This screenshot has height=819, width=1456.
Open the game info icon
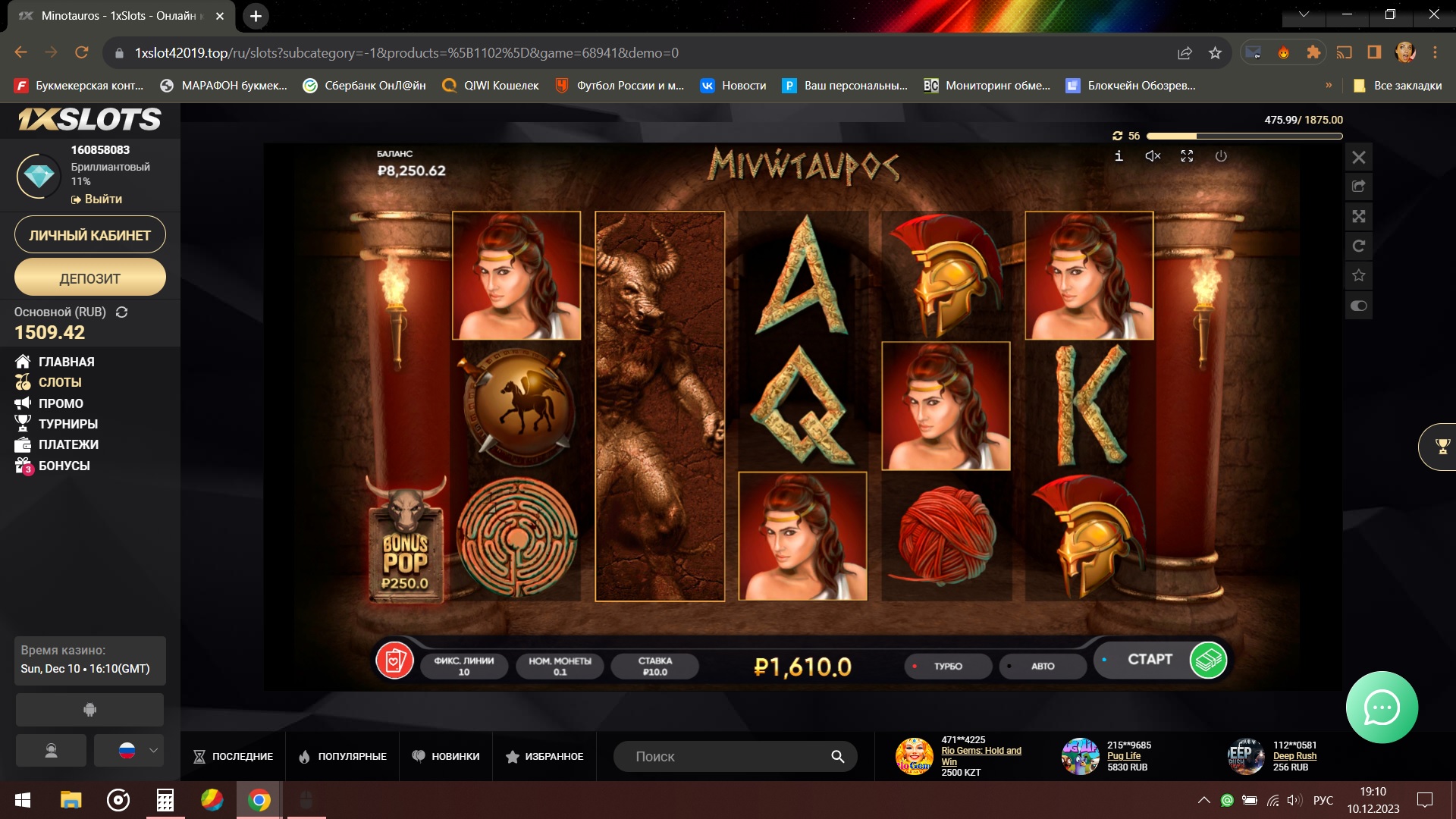coord(1119,156)
